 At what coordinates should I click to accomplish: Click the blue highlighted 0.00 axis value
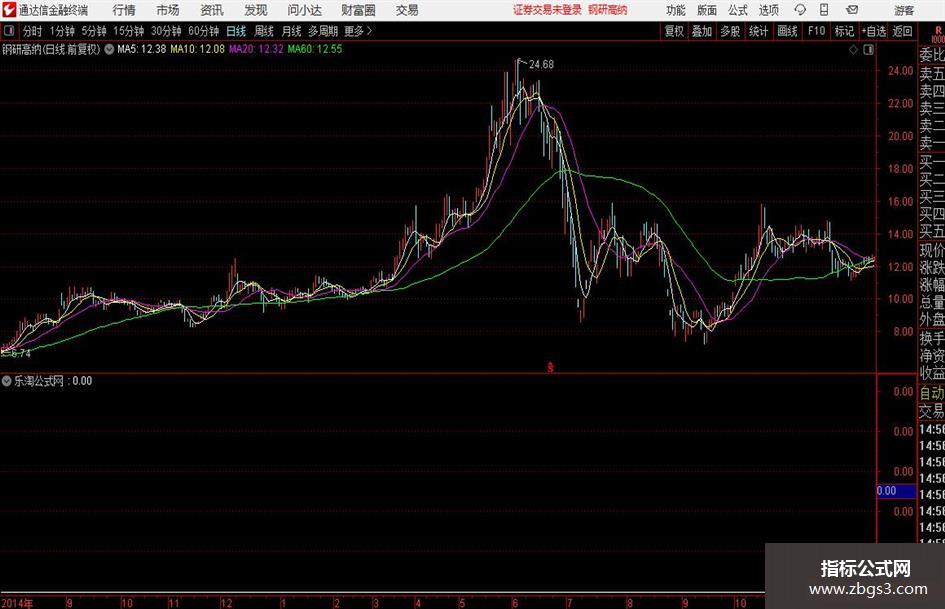coord(896,491)
